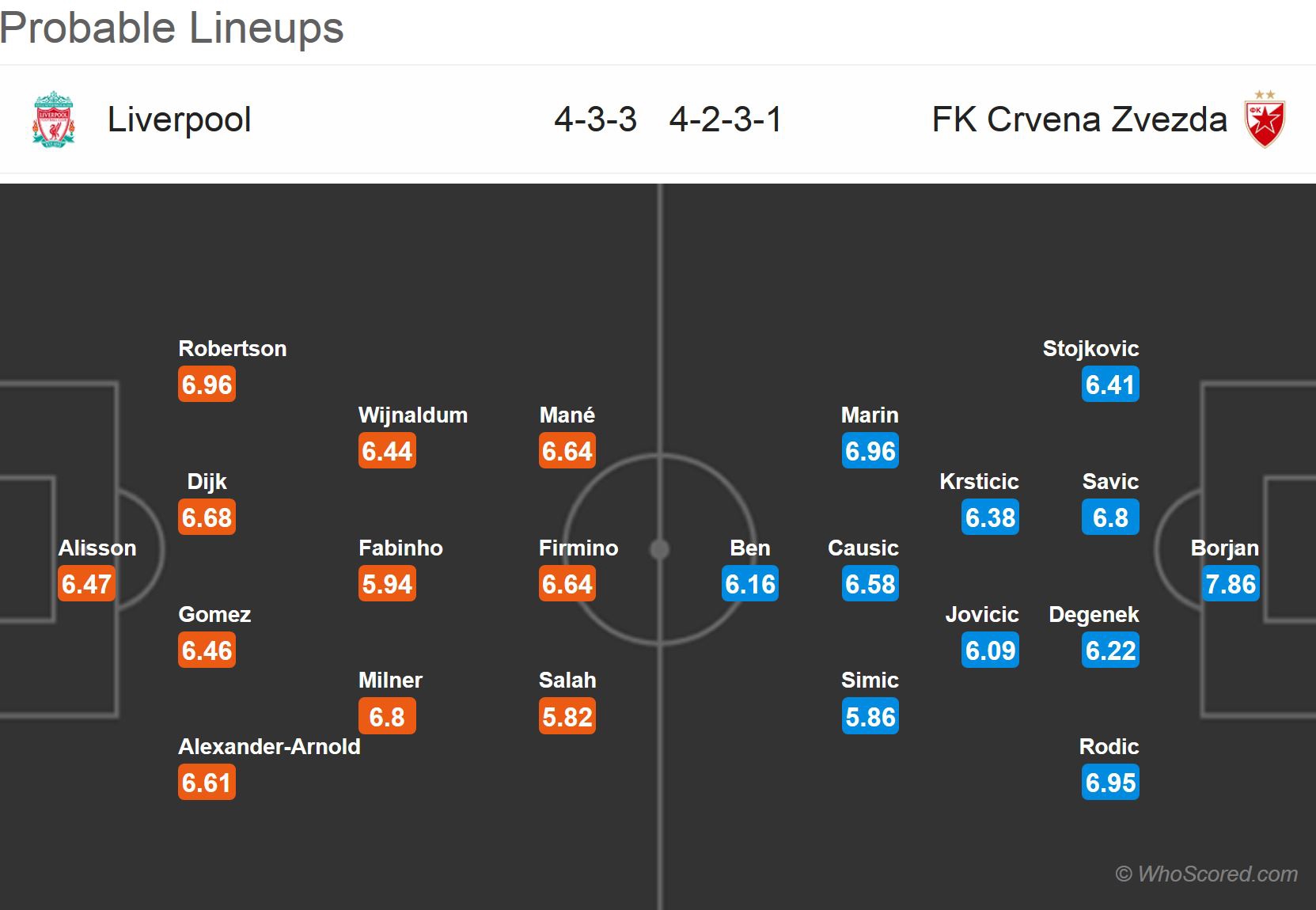Click the Liverpool club crest icon
This screenshot has width=1316, height=910.
53,119
